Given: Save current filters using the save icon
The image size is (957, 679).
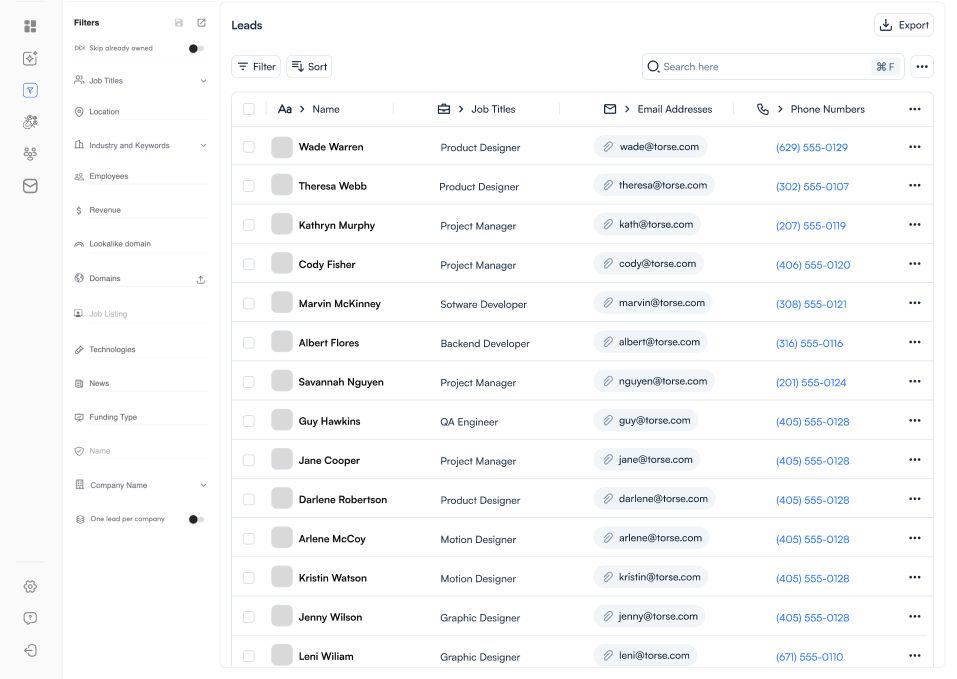Looking at the screenshot, I should click(178, 22).
